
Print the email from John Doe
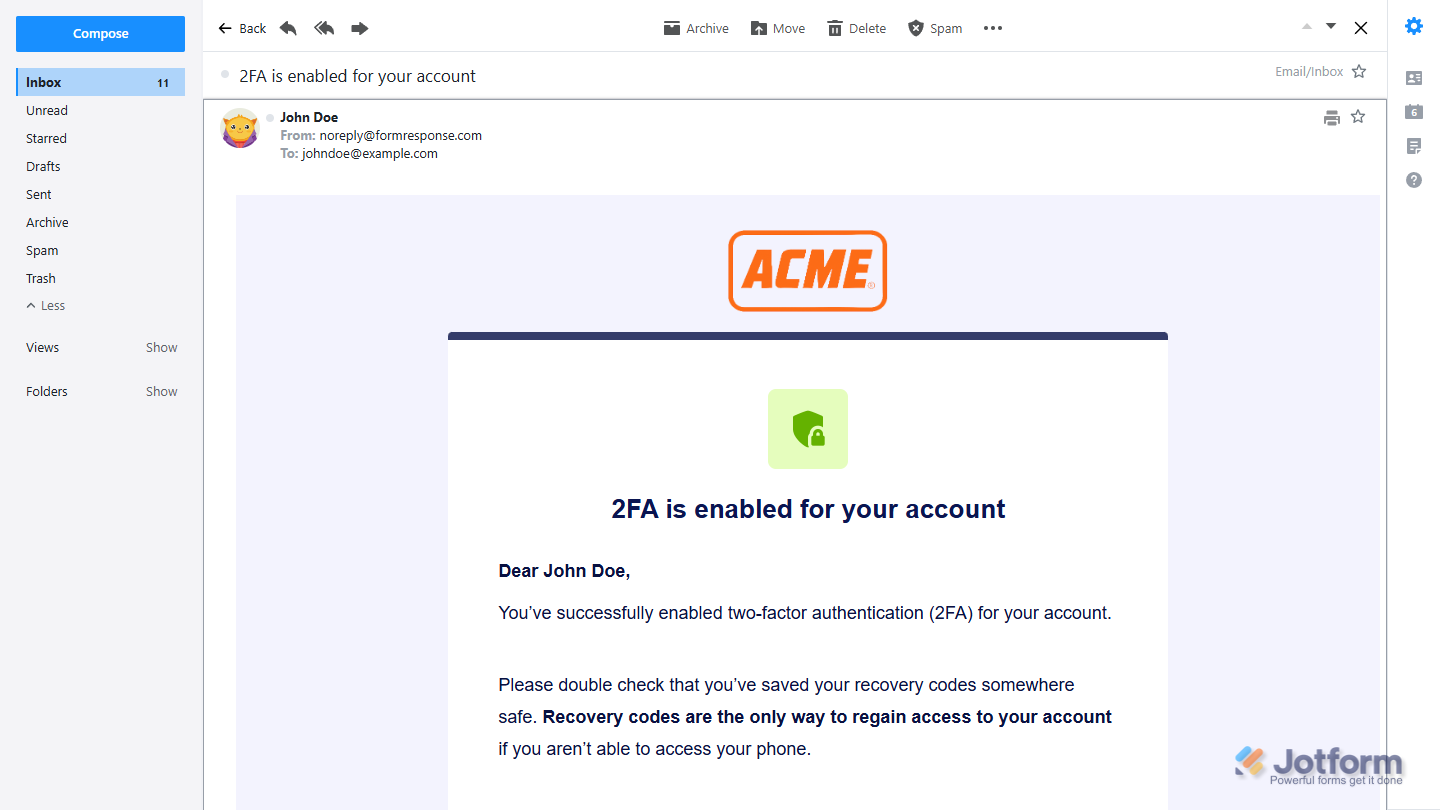[1331, 117]
